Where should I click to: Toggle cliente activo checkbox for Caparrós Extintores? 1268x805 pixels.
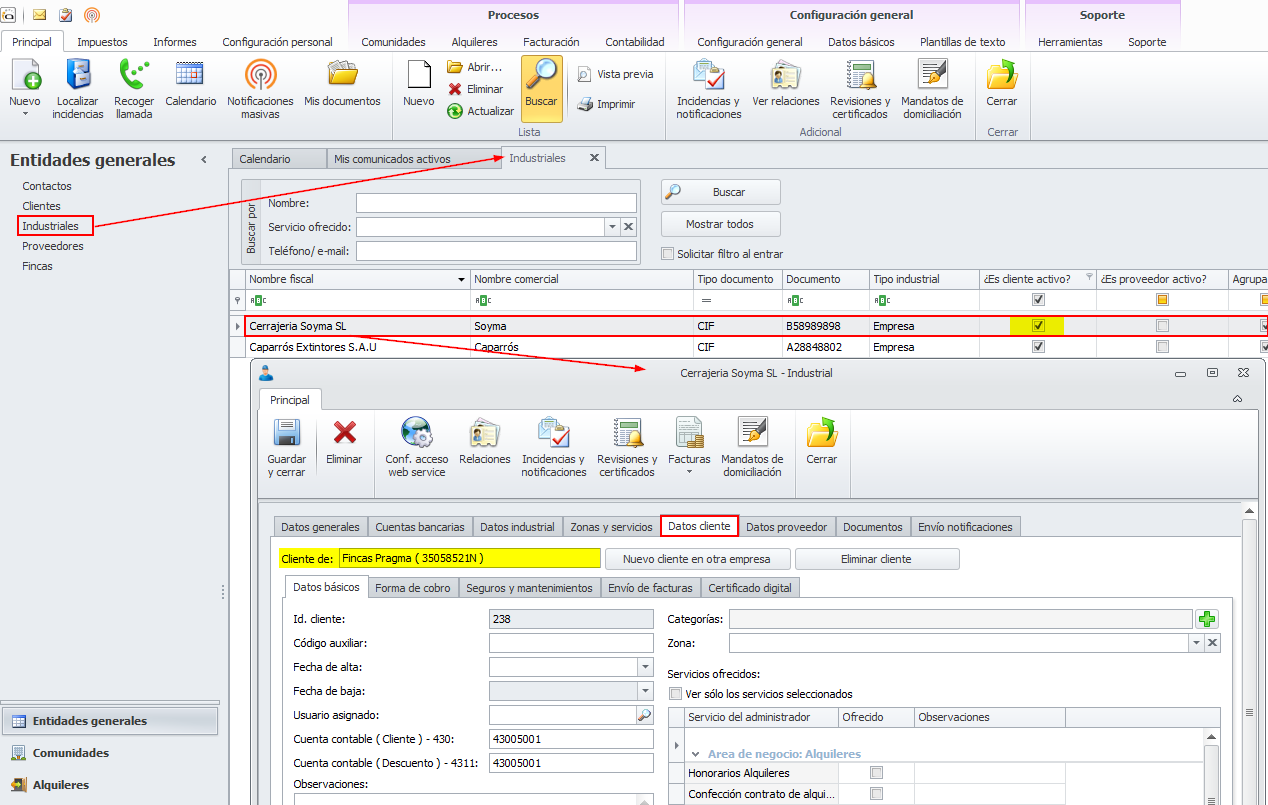click(x=1038, y=347)
